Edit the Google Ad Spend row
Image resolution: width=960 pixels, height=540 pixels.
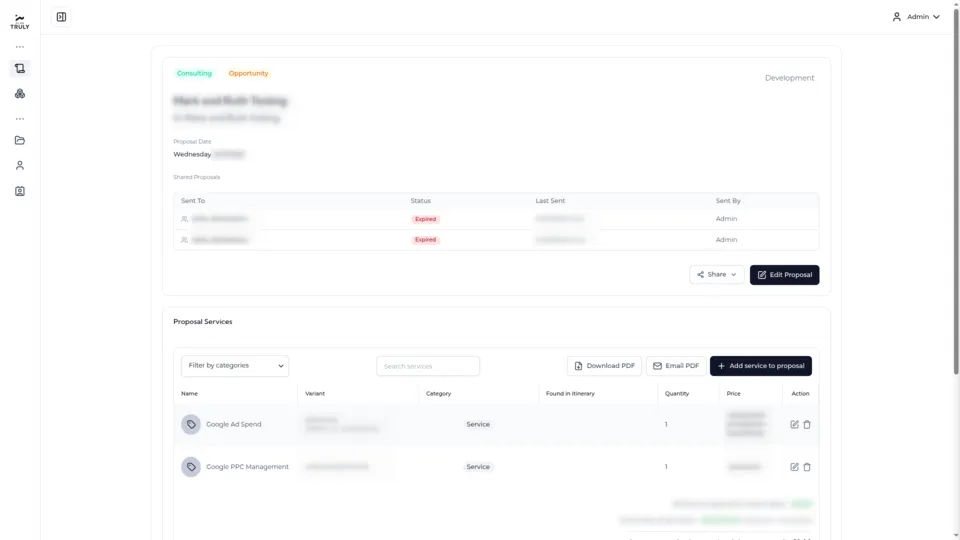pyautogui.click(x=794, y=424)
